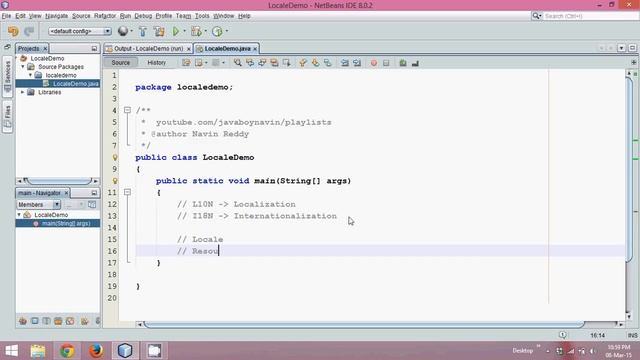Click Debug Project icon
The image size is (640, 360).
(x=196, y=31)
